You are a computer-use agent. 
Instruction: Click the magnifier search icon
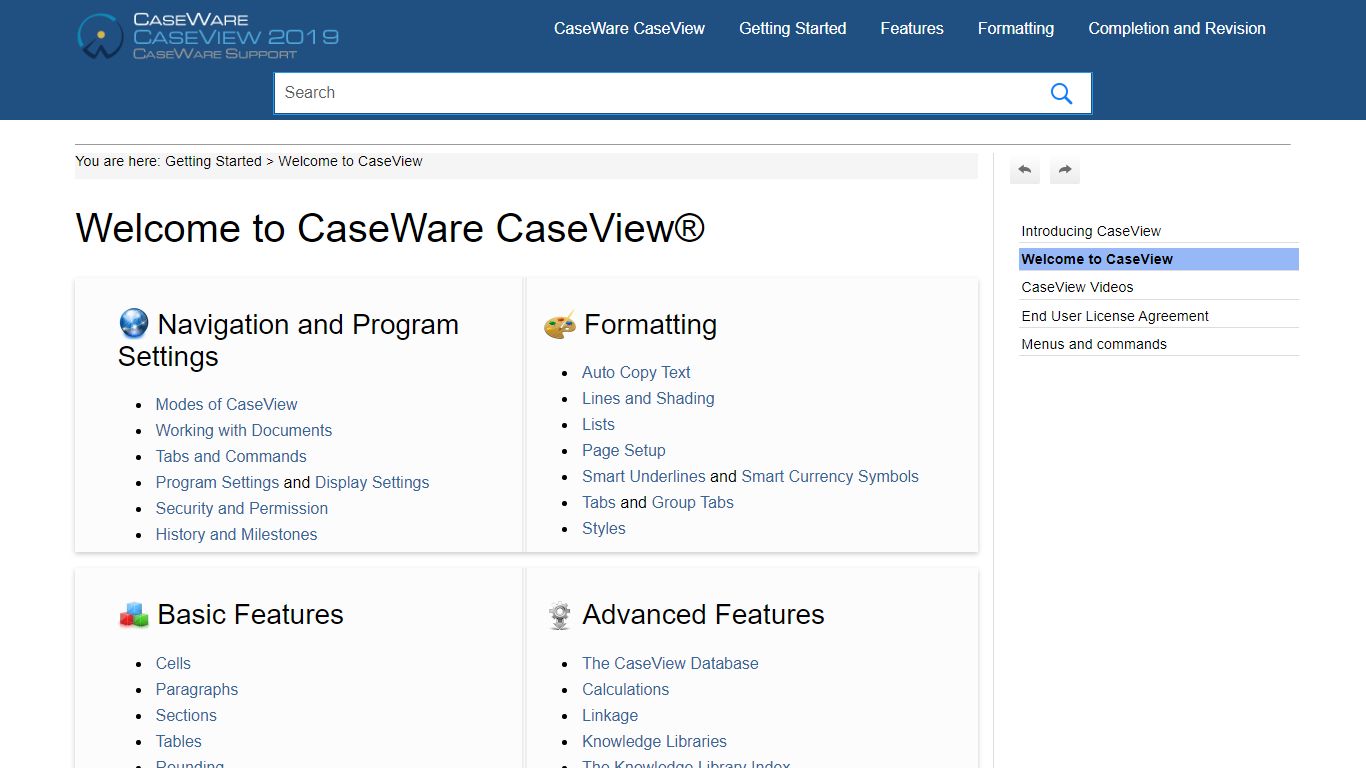point(1061,93)
